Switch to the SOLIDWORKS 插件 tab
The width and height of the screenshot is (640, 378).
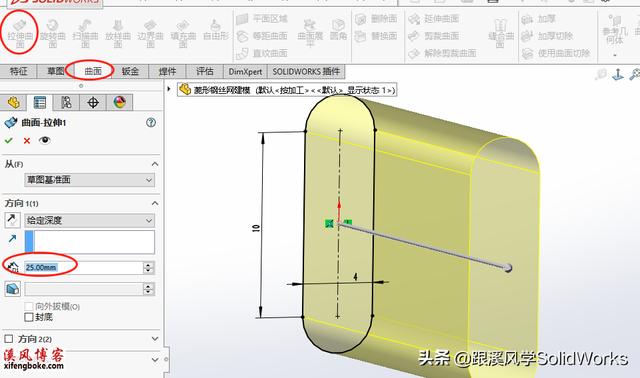coord(306,71)
